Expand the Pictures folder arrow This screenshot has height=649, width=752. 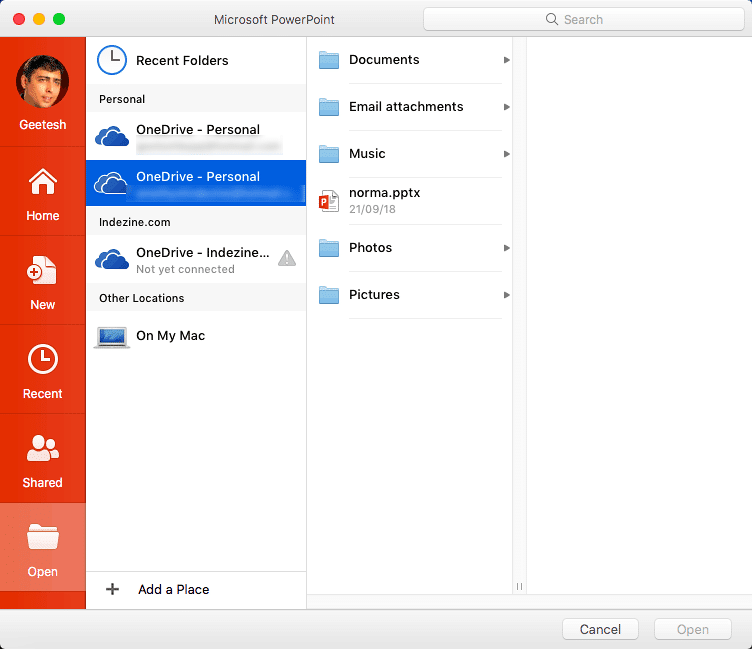pos(507,295)
